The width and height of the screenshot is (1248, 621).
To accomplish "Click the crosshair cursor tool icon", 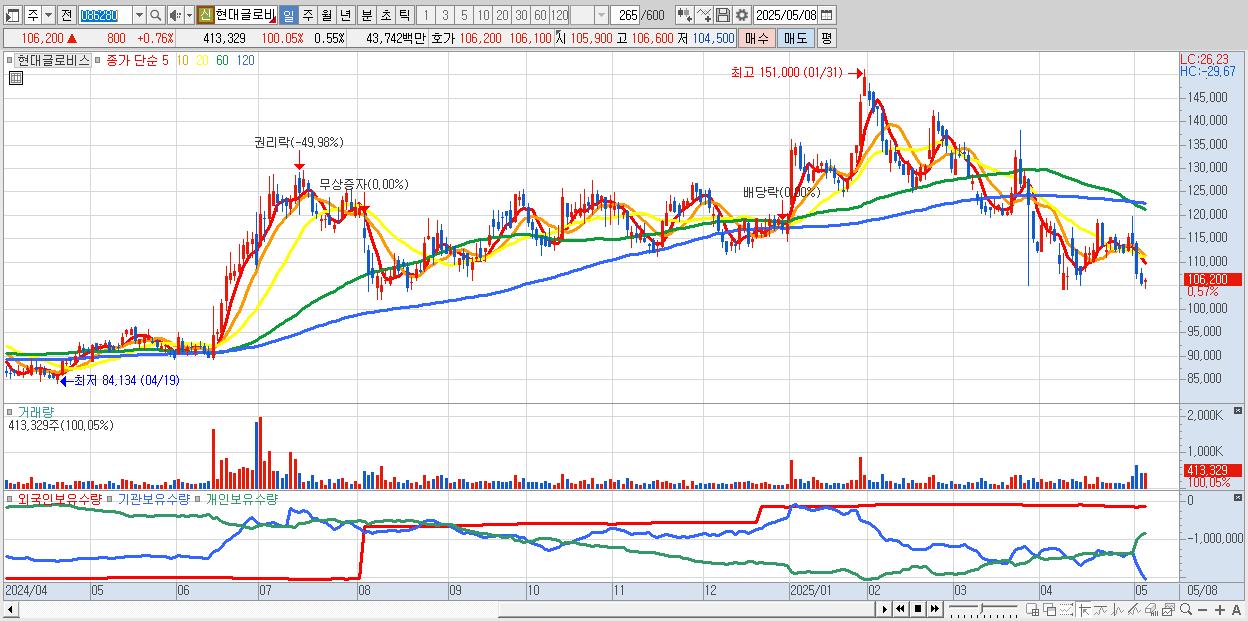I will point(1084,609).
